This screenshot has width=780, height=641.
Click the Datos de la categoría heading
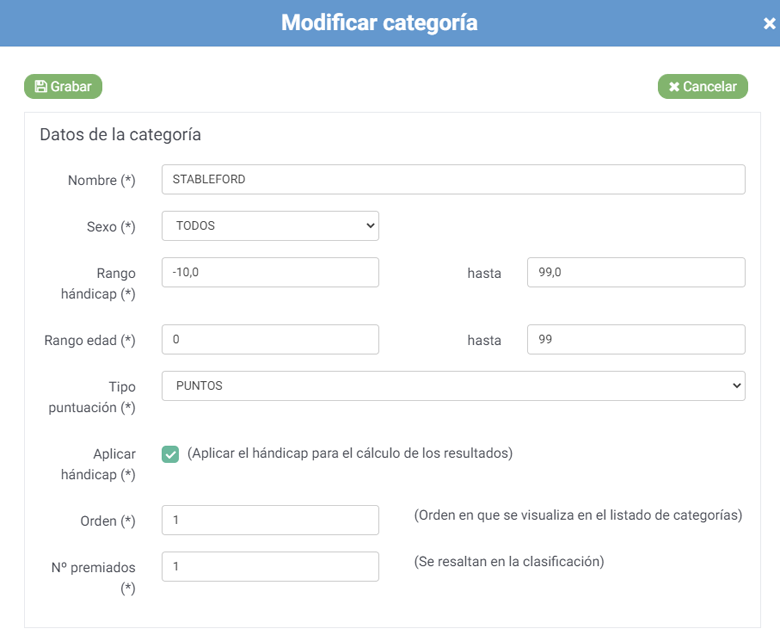(120, 135)
